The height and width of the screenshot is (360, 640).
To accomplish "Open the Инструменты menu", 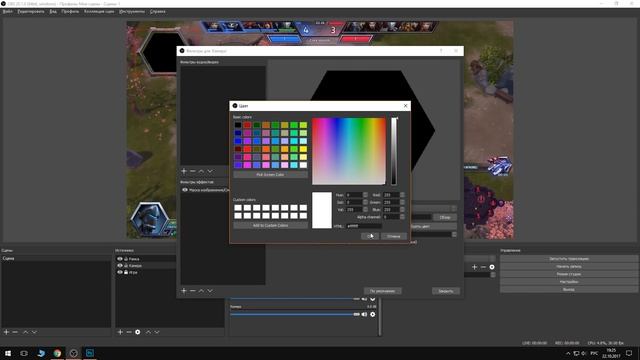I will pyautogui.click(x=132, y=11).
